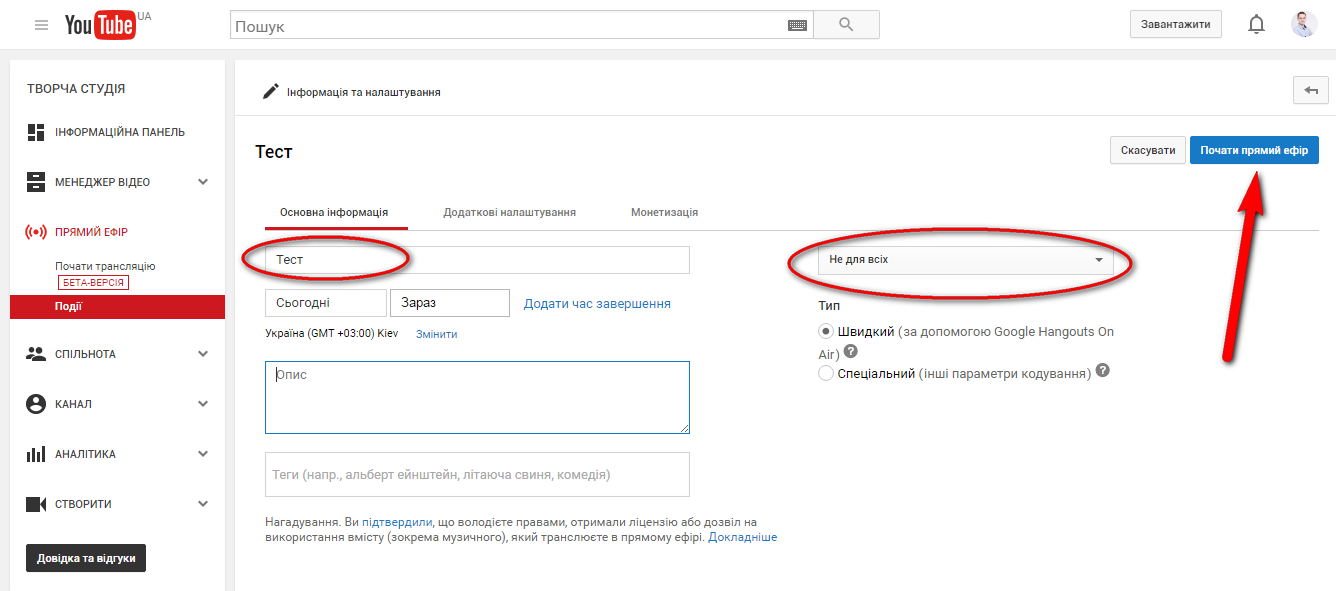Screen dimensions: 1336x591
Task: Click the live broadcast icon by Прямий ефір
Action: 36,232
